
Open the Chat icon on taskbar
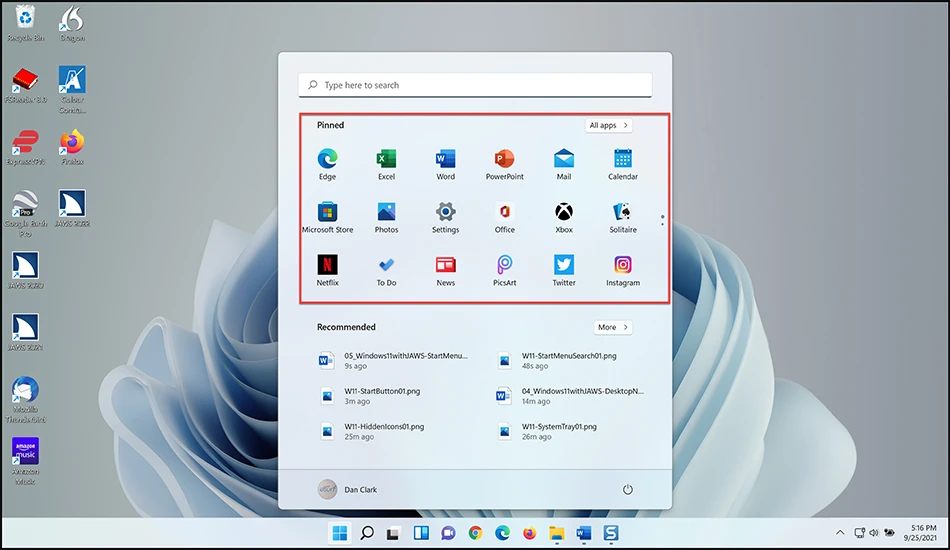(448, 533)
